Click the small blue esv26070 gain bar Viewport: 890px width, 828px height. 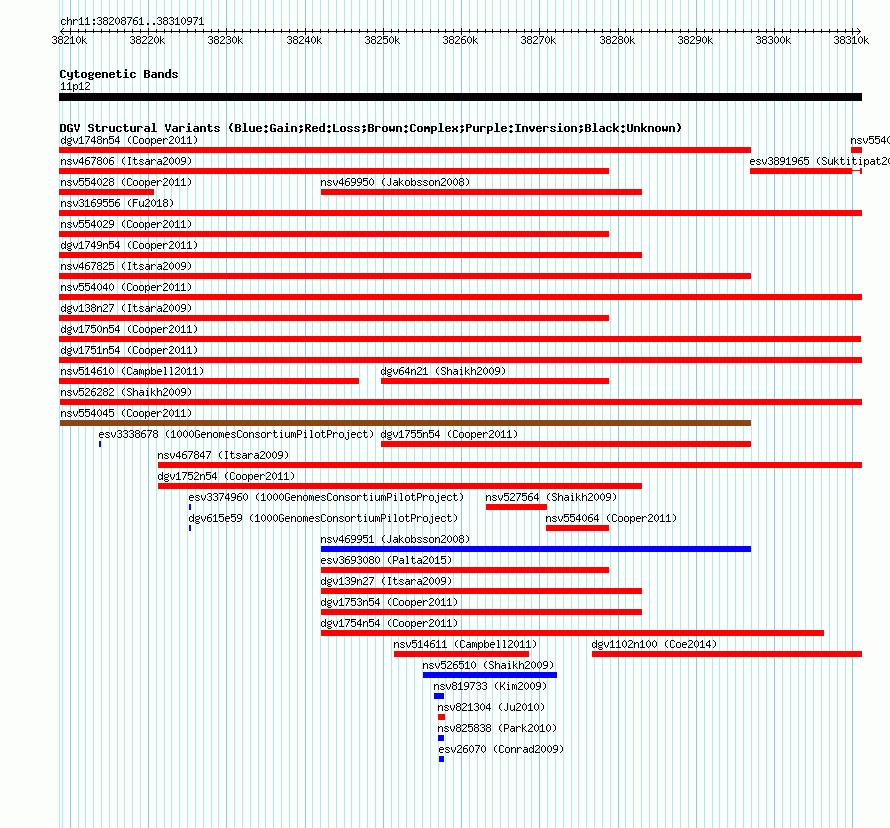[442, 759]
